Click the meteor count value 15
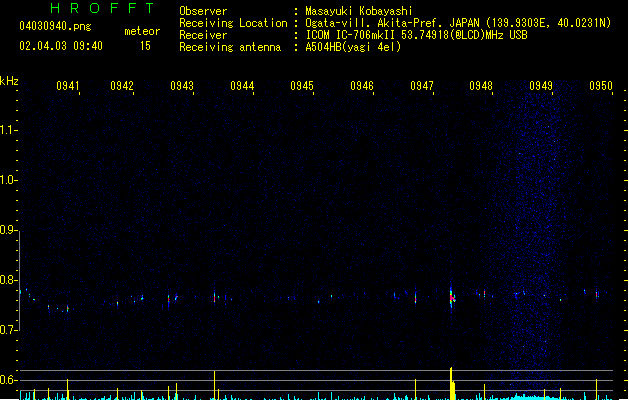Viewport: 629px width, 400px height. click(x=145, y=46)
